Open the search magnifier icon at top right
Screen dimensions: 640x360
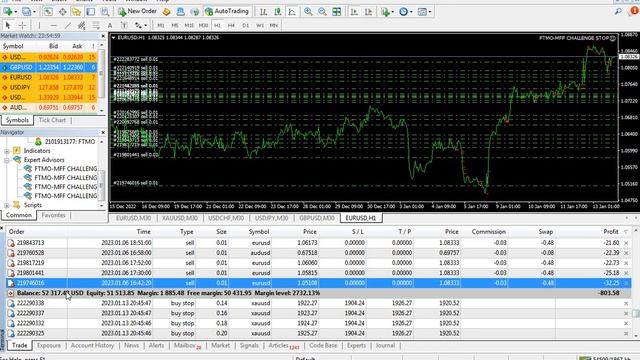pyautogui.click(x=618, y=11)
